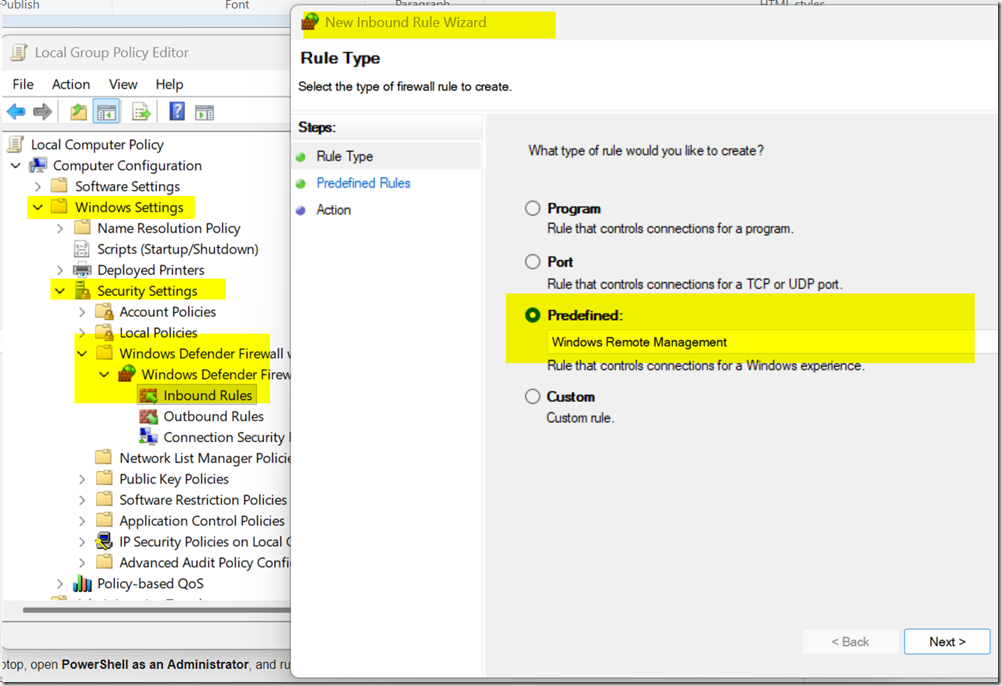Collapse the Windows Settings node
1002x686 pixels.
pyautogui.click(x=38, y=207)
